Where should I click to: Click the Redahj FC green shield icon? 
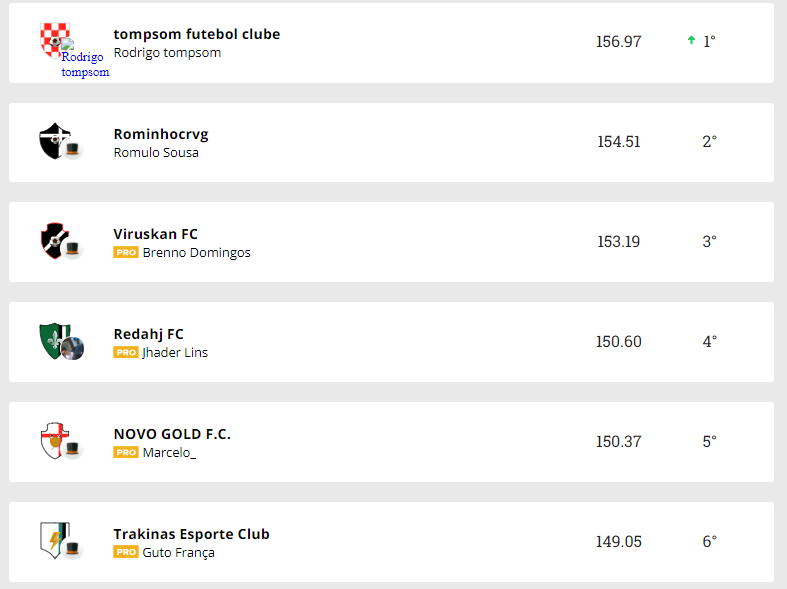(x=51, y=339)
